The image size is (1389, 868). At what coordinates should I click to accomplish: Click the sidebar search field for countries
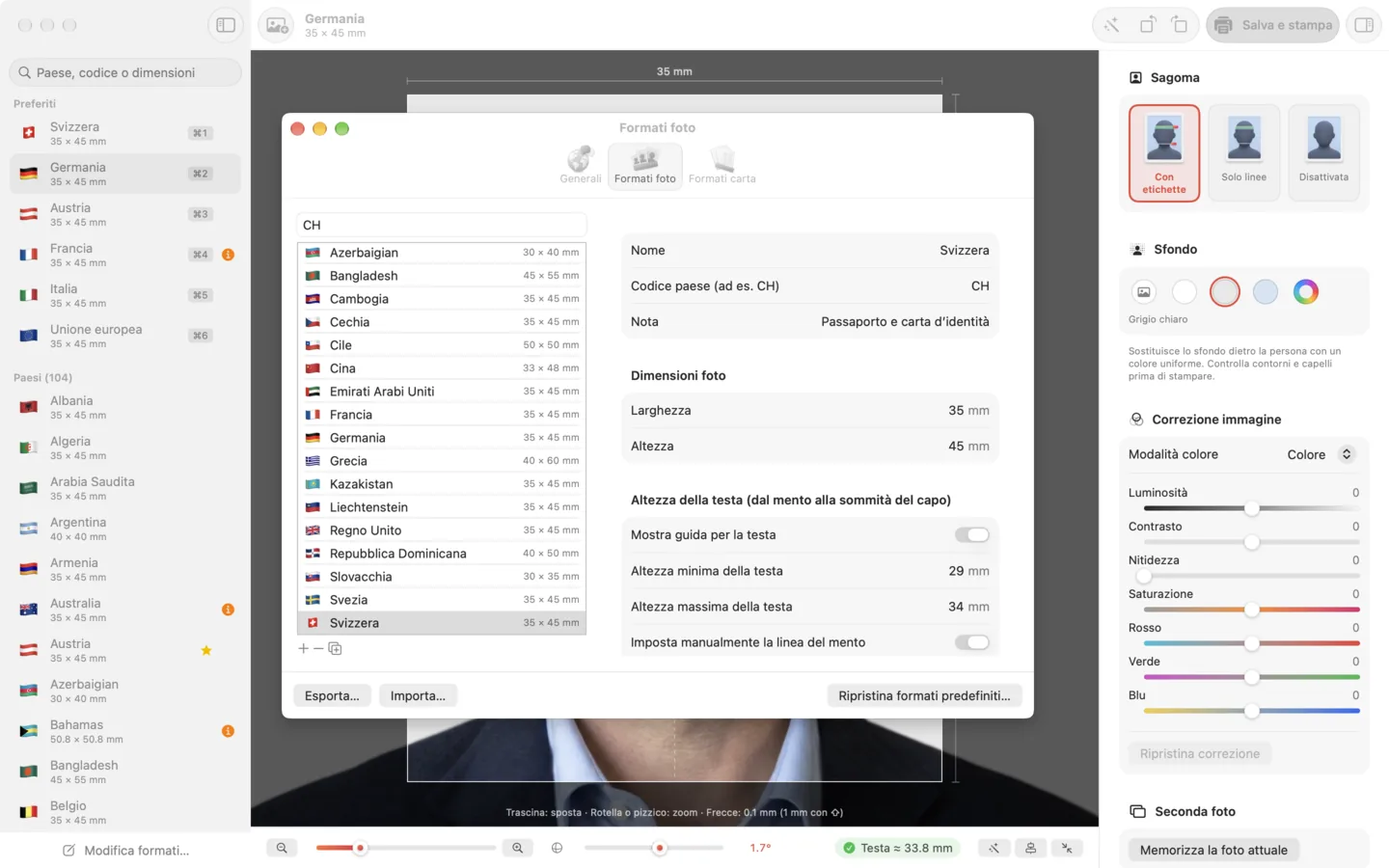pos(125,72)
